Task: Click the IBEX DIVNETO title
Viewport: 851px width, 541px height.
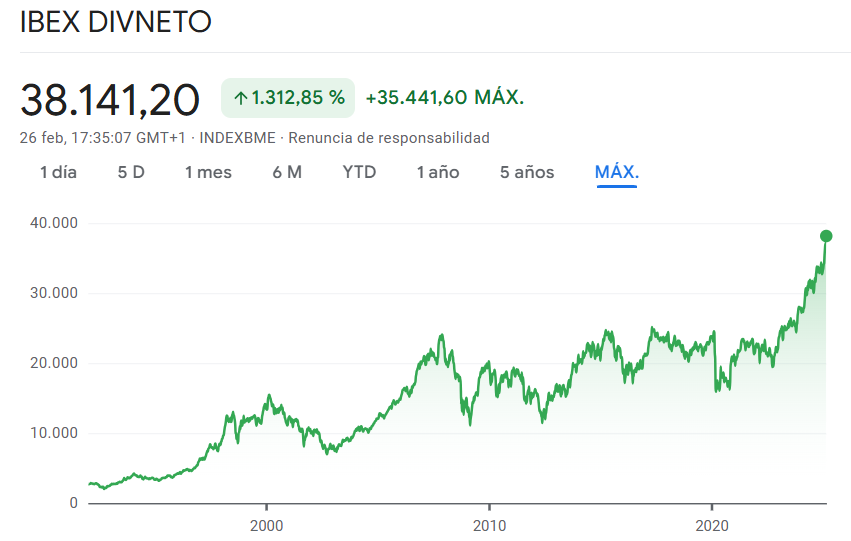Action: coord(116,22)
